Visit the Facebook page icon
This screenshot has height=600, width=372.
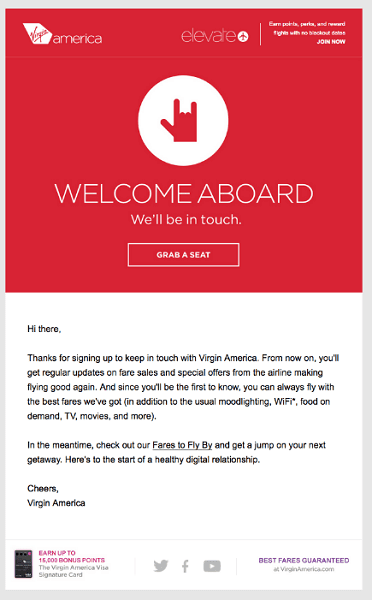pos(185,566)
